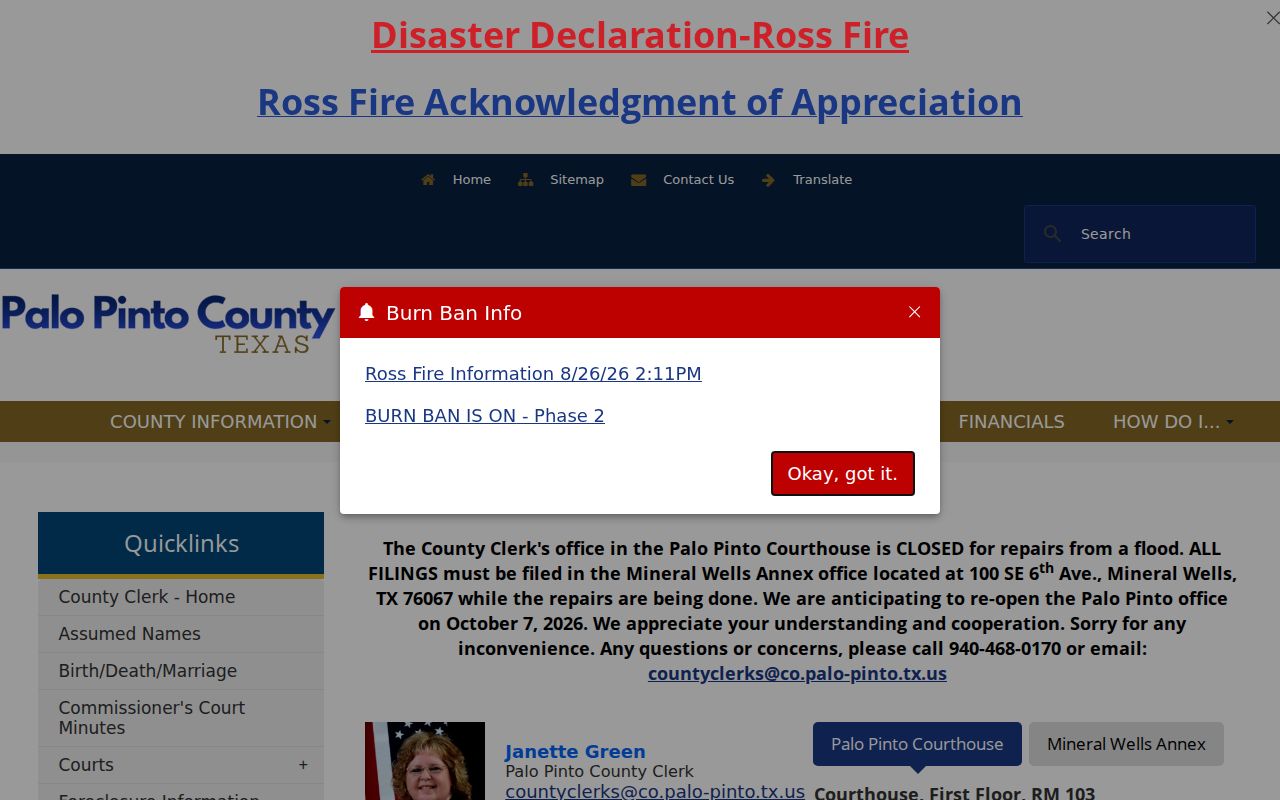Open the Financials menu item
Screen dimensions: 1280x800
point(1011,422)
